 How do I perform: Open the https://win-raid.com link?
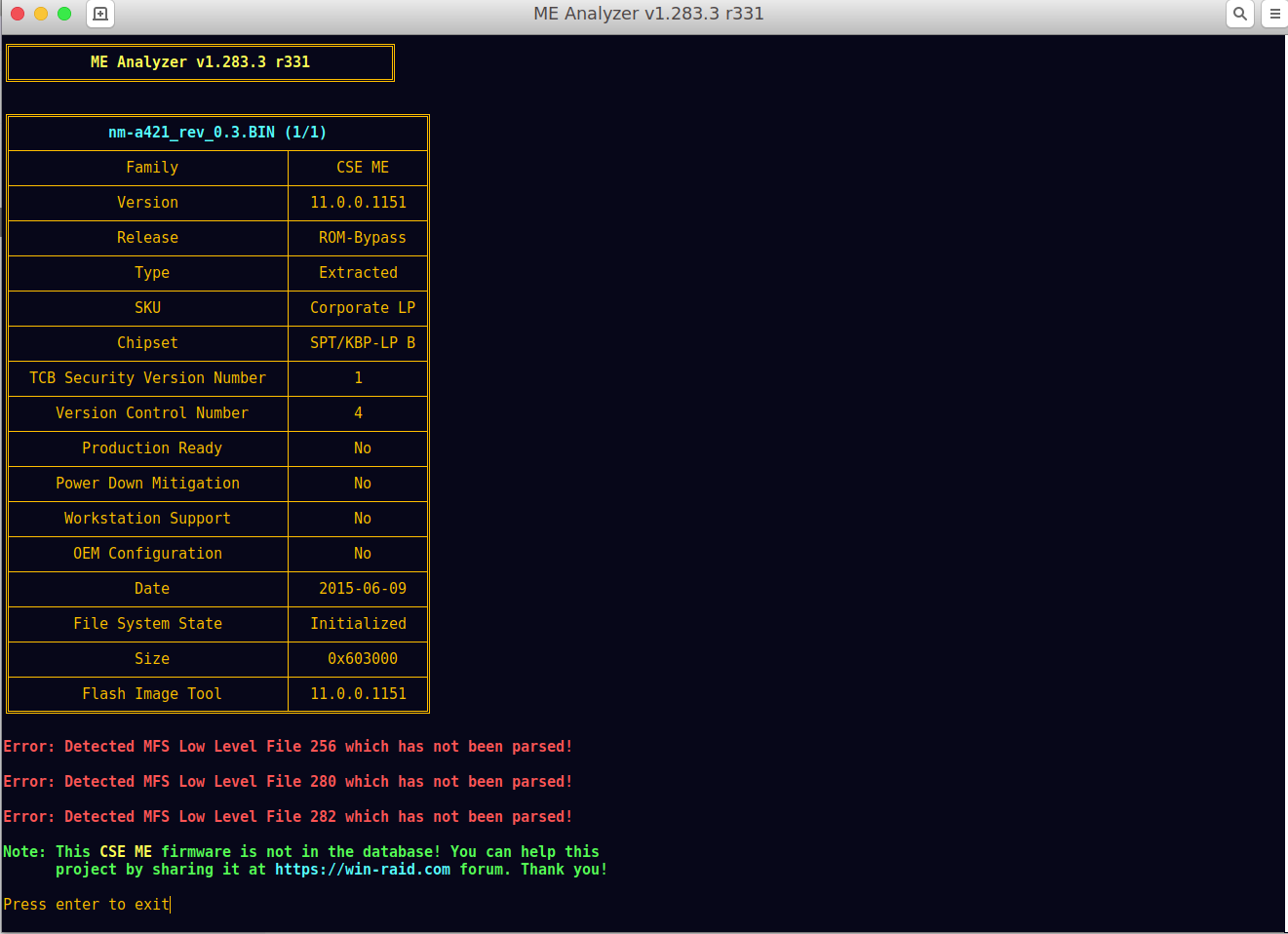click(363, 870)
